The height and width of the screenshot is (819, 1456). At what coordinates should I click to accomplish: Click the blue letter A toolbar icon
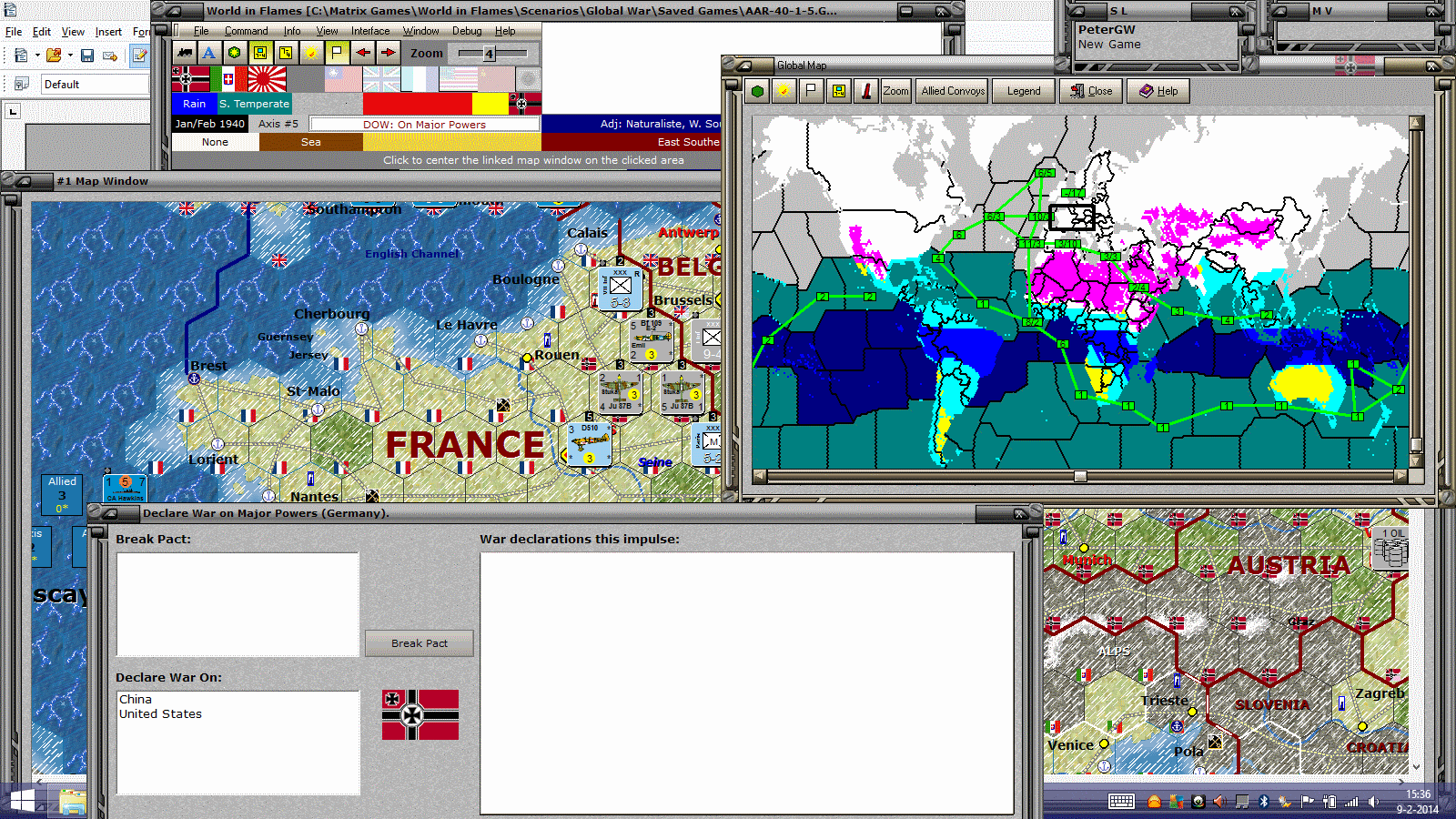[x=209, y=53]
